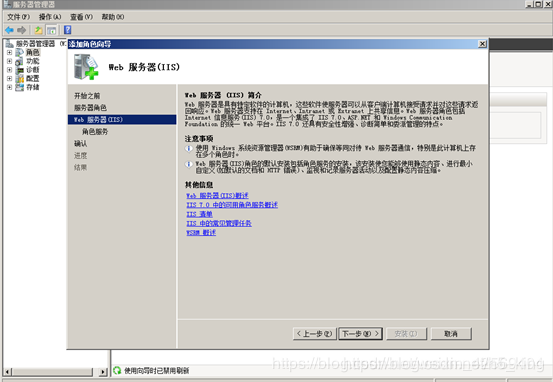Click the show/hide console tree icon
Viewport: 553px width, 382px height.
[52, 30]
